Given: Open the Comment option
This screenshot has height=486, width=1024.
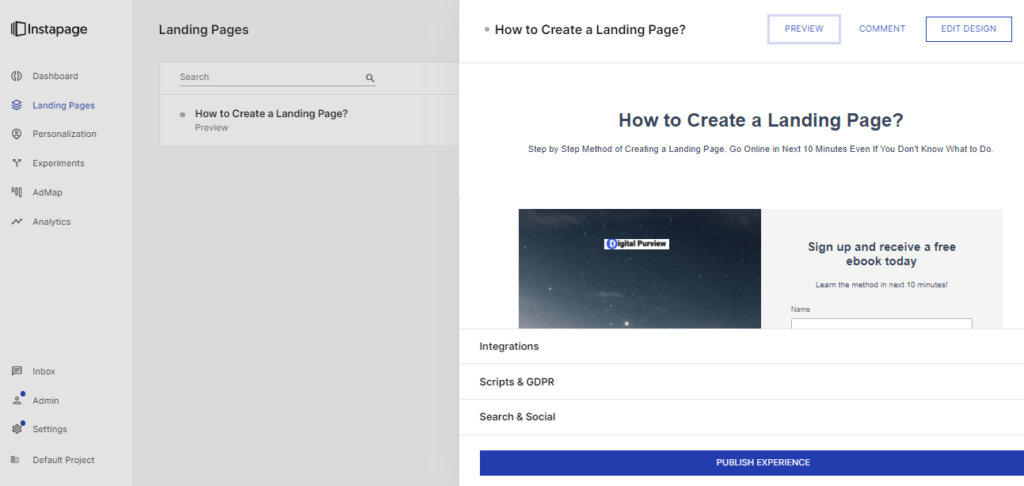Looking at the screenshot, I should (x=882, y=29).
